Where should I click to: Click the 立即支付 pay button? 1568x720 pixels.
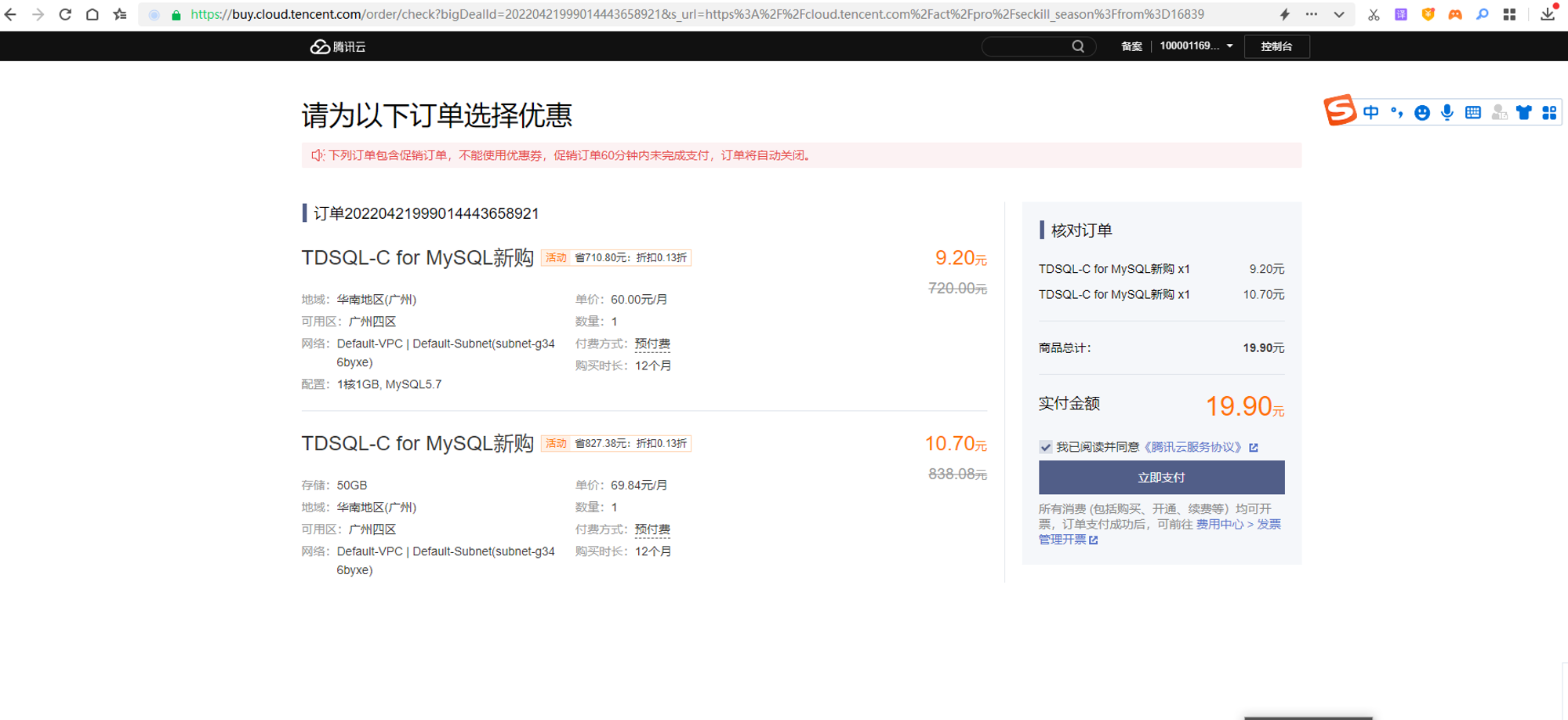[x=1161, y=478]
